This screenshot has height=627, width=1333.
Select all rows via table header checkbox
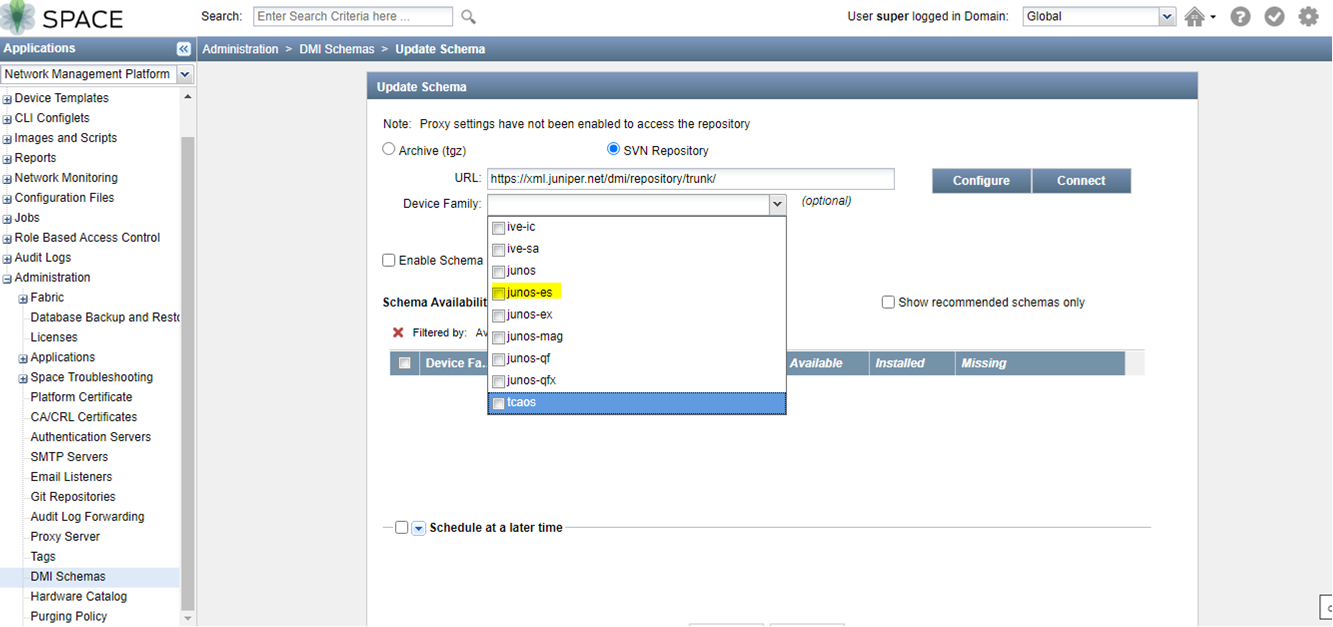click(405, 363)
